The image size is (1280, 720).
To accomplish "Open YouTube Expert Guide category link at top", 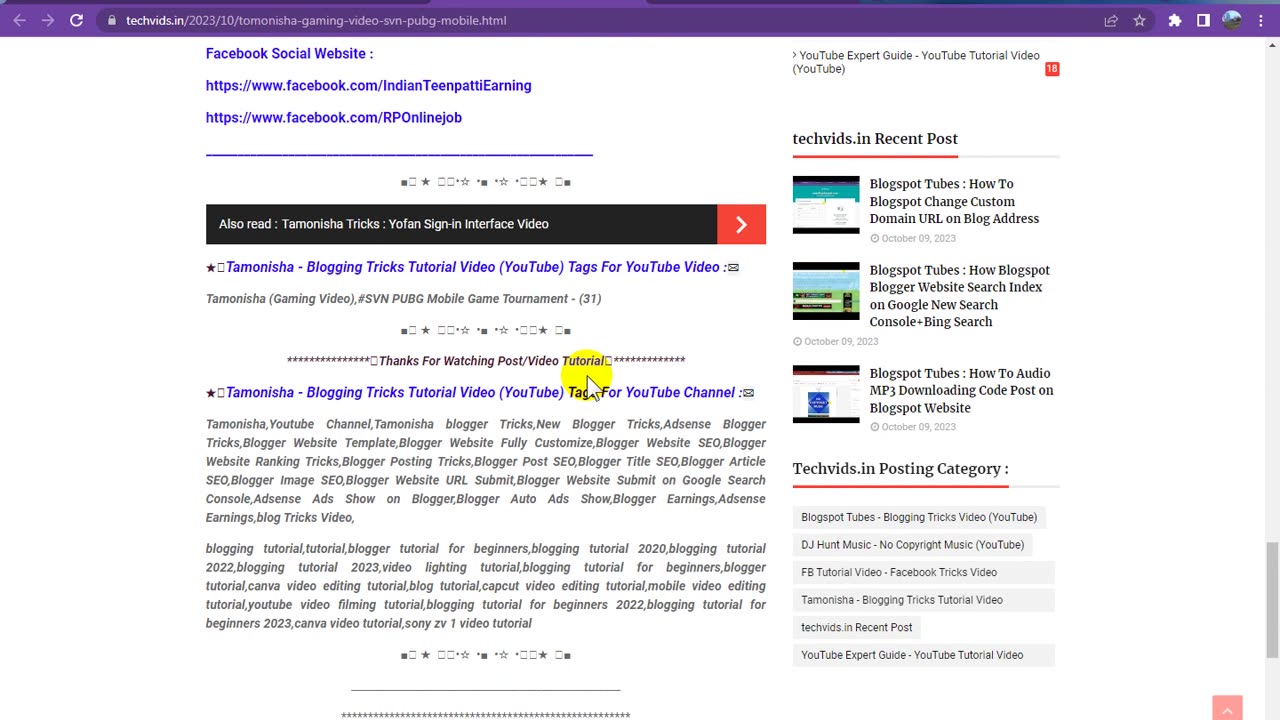I will [x=916, y=62].
